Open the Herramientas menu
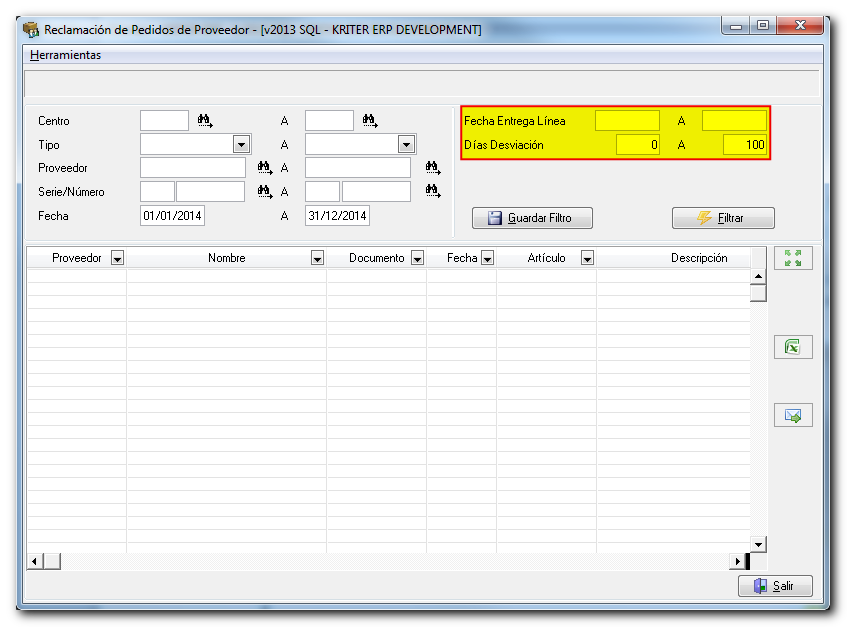This screenshot has height=627, width=847. point(65,55)
